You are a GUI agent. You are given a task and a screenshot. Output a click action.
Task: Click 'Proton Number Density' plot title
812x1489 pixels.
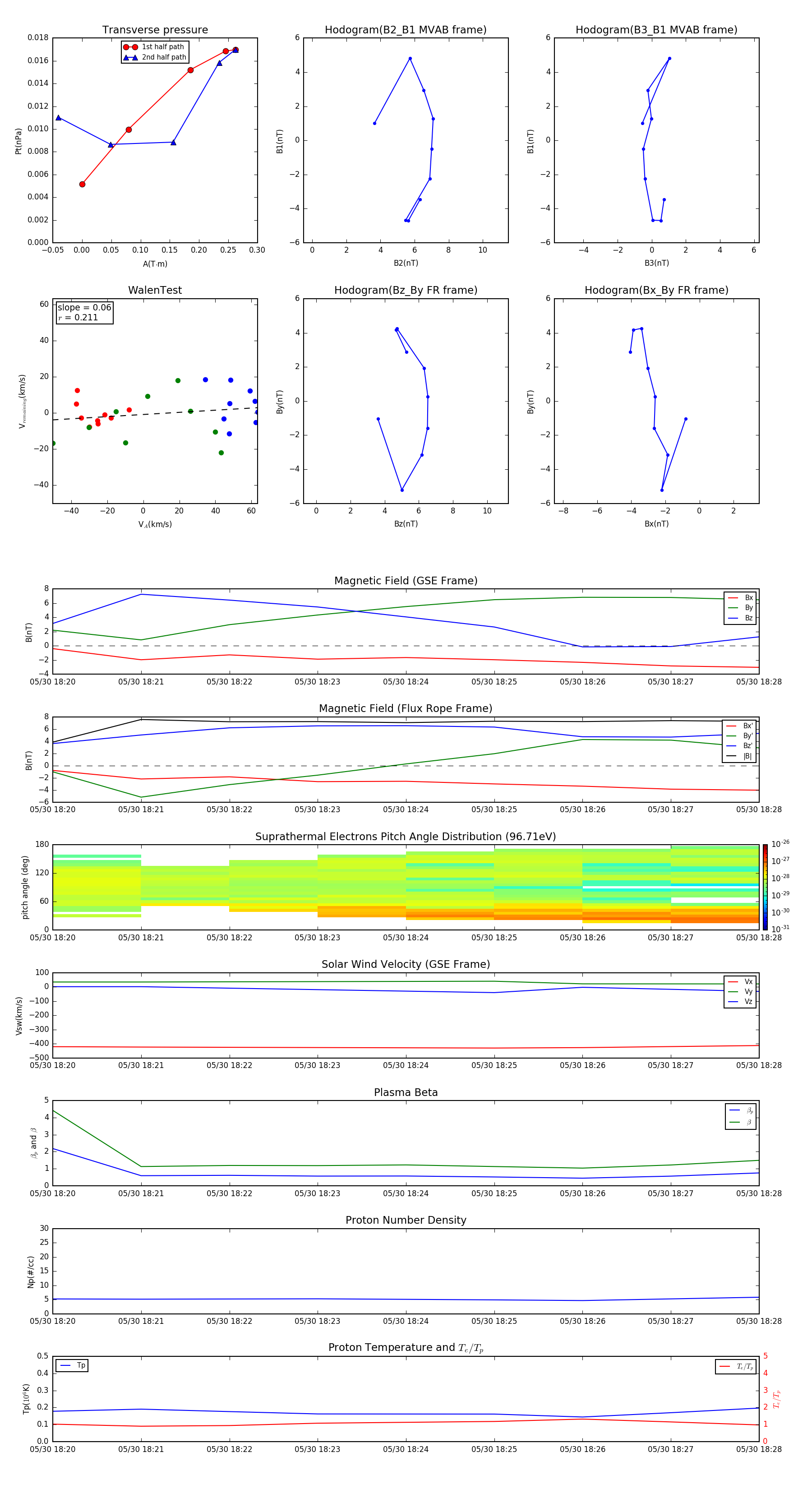(406, 1220)
